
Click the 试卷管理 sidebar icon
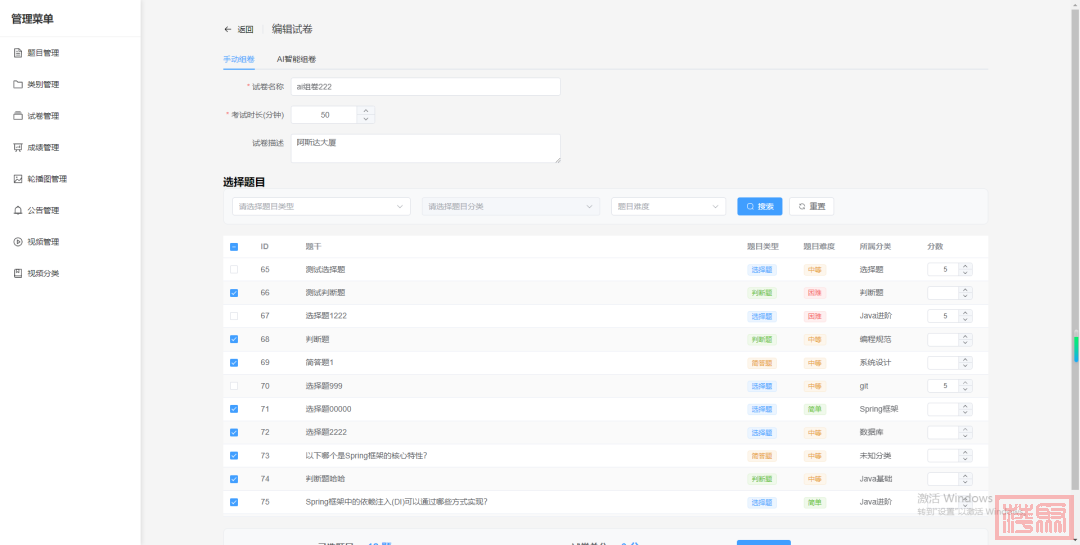17,116
